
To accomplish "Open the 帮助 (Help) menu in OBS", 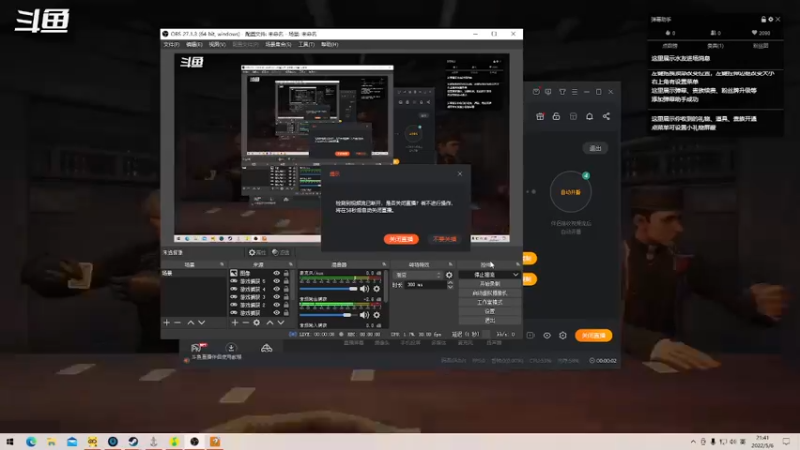I will click(330, 44).
